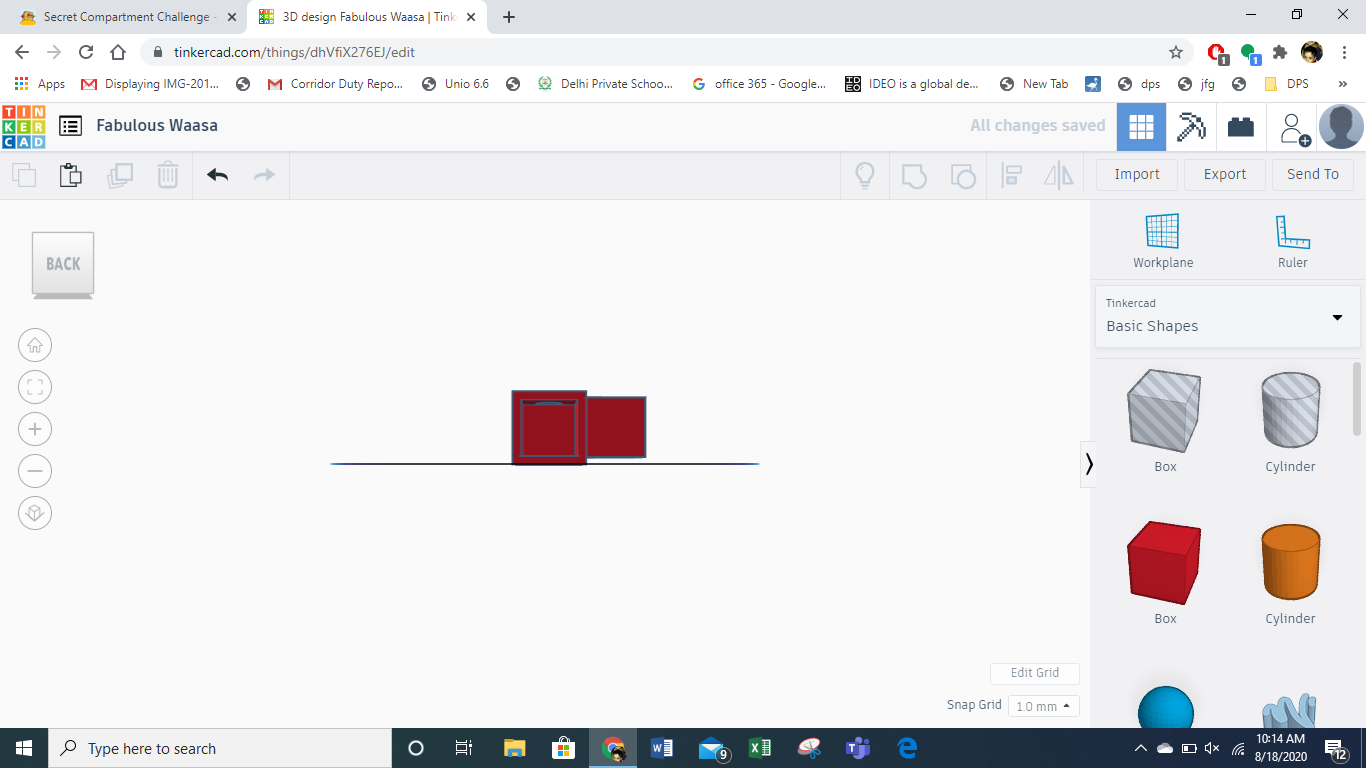Open the Corridor Duty Repo bookmark
Screen dimensions: 1366x768
pyautogui.click(x=336, y=84)
